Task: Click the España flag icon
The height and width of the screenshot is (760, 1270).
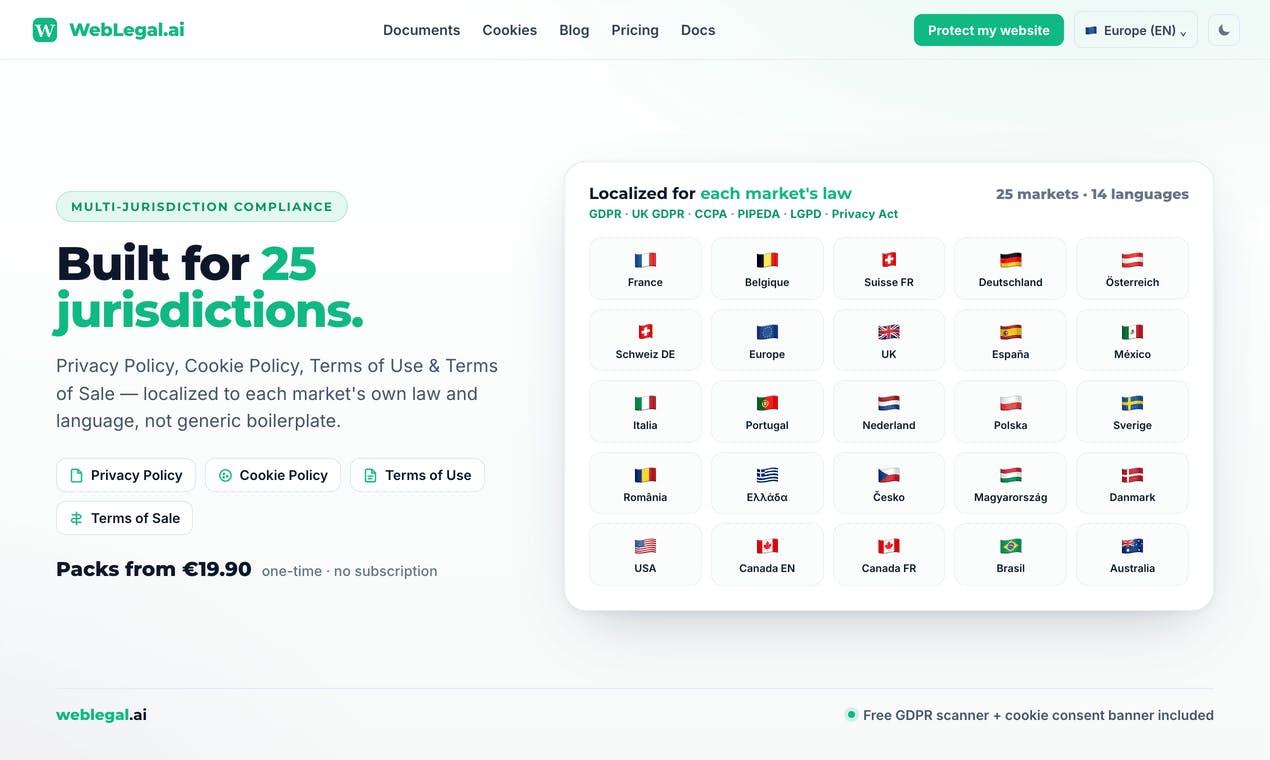Action: pos(1010,332)
